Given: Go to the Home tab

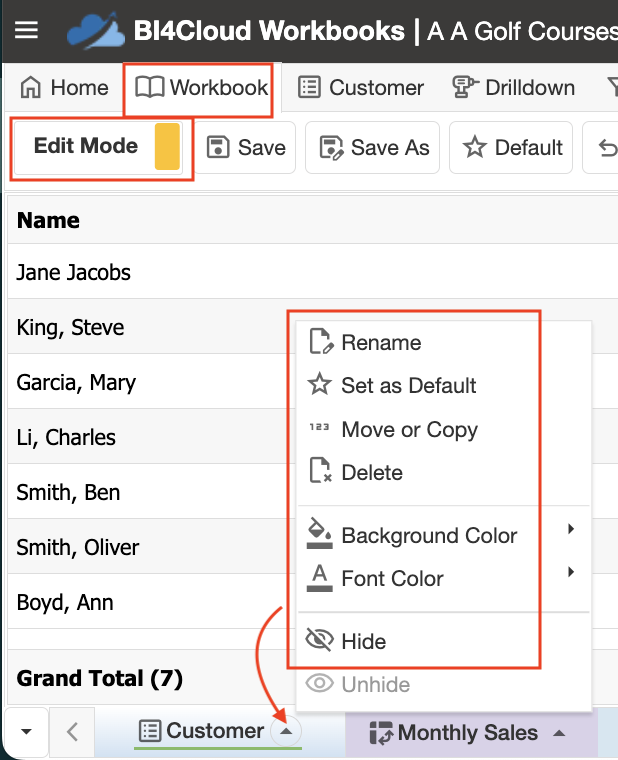Looking at the screenshot, I should click(x=64, y=88).
